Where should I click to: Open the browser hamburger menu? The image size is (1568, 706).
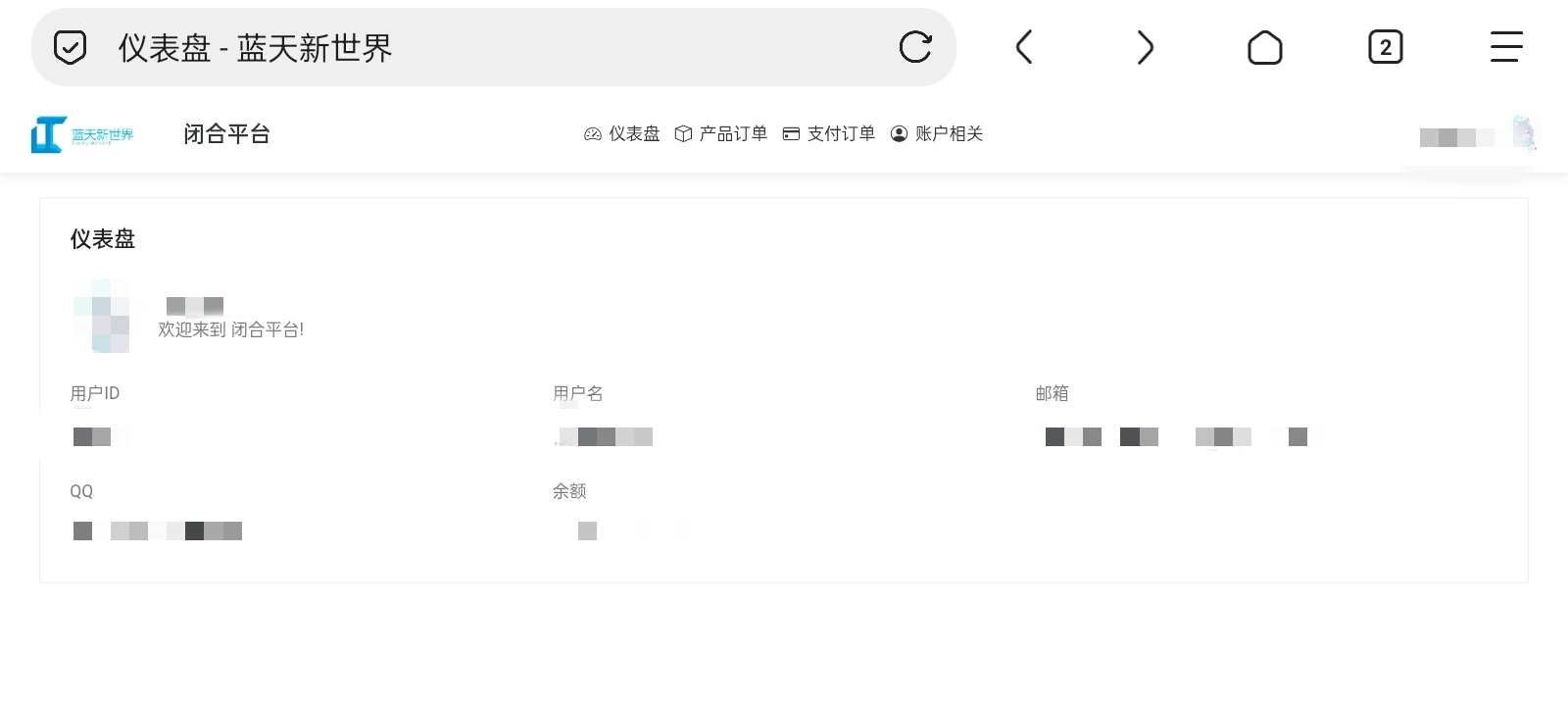[1506, 47]
